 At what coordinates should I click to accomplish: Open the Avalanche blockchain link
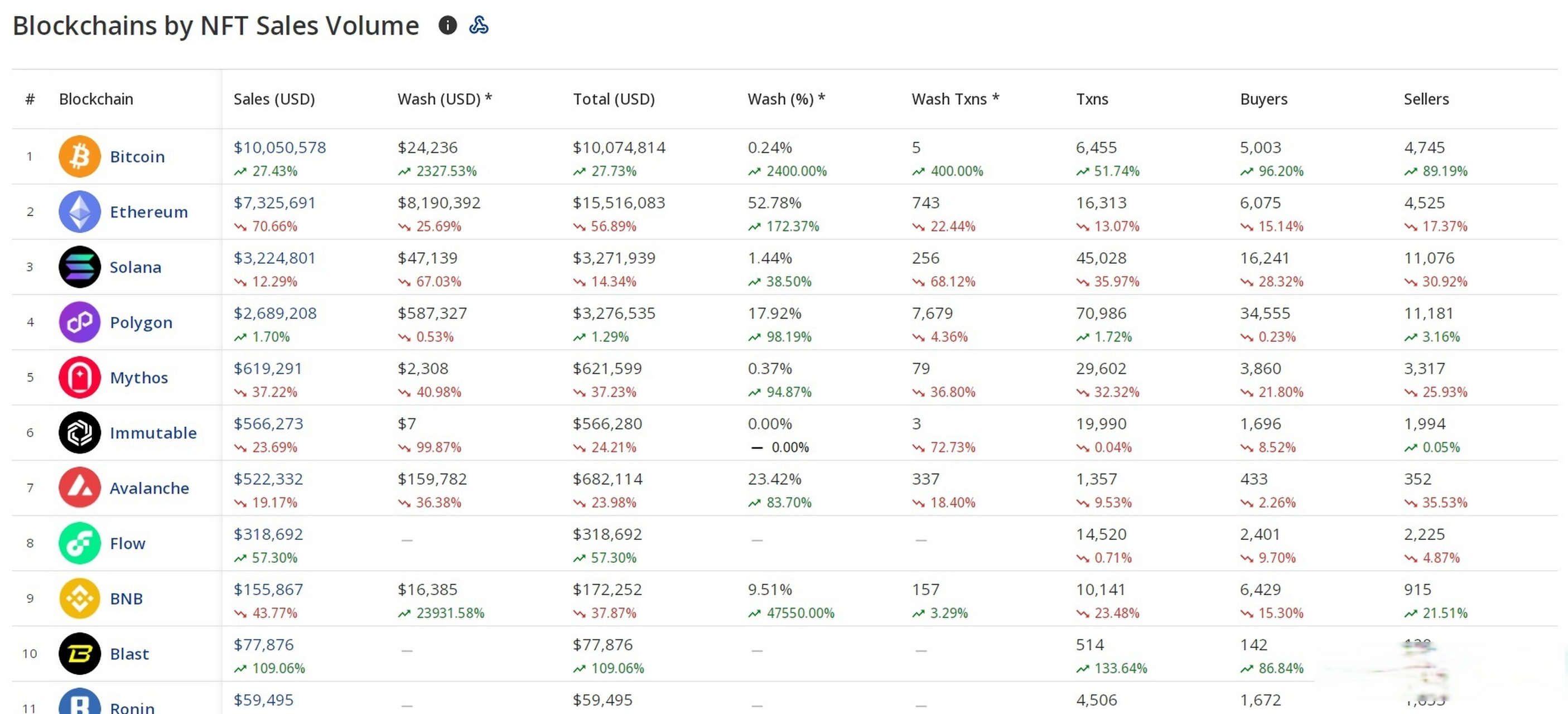point(149,488)
